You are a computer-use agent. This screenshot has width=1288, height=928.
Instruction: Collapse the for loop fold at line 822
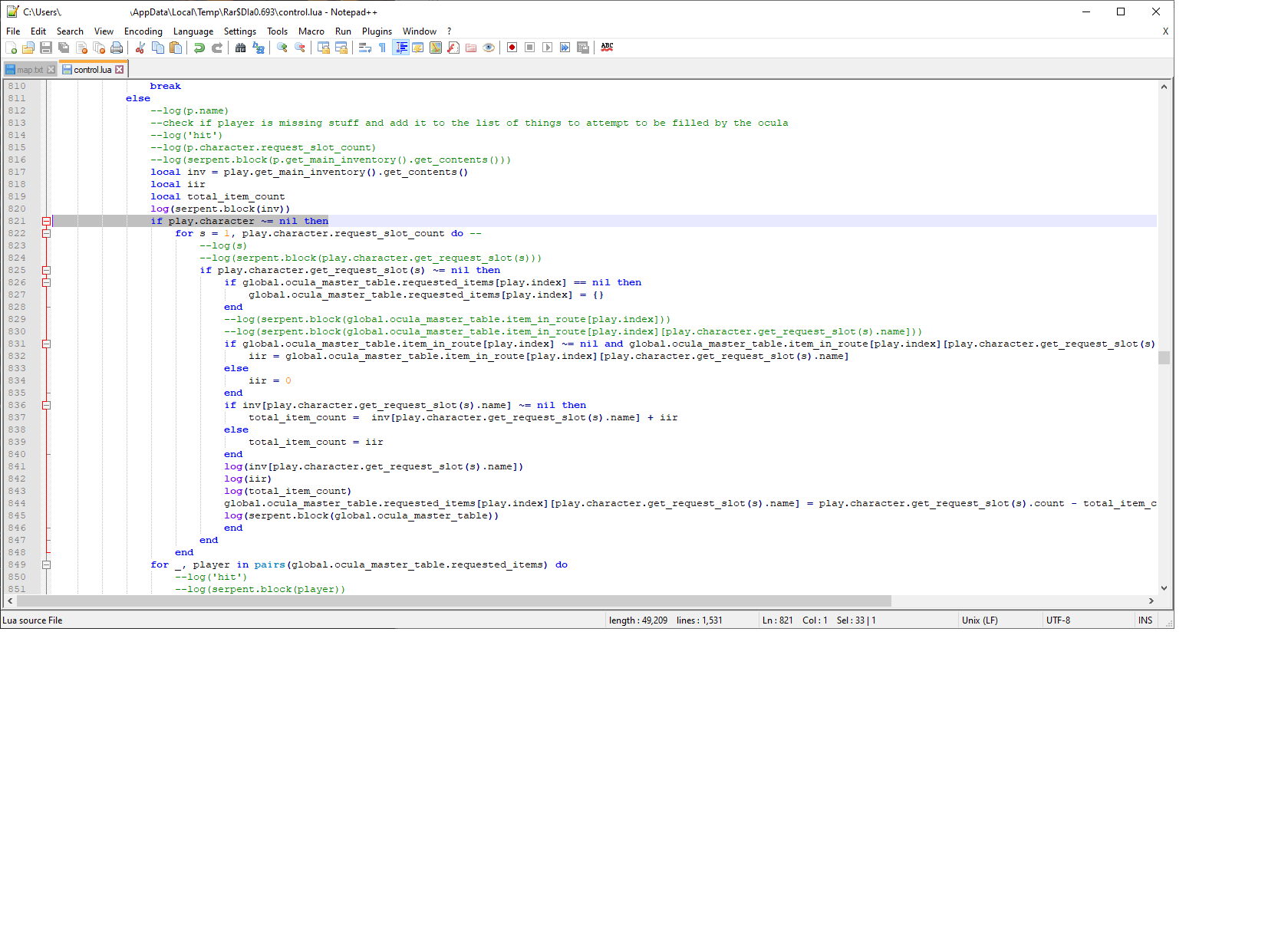pos(46,233)
